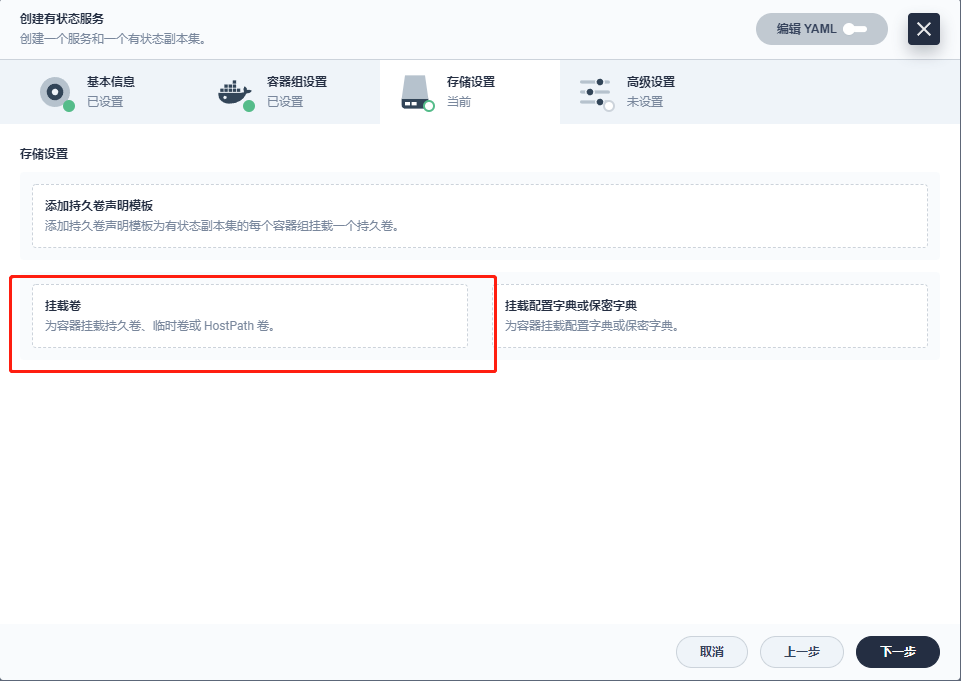
Task: Click the 存储设置 disk icon
Action: [417, 93]
